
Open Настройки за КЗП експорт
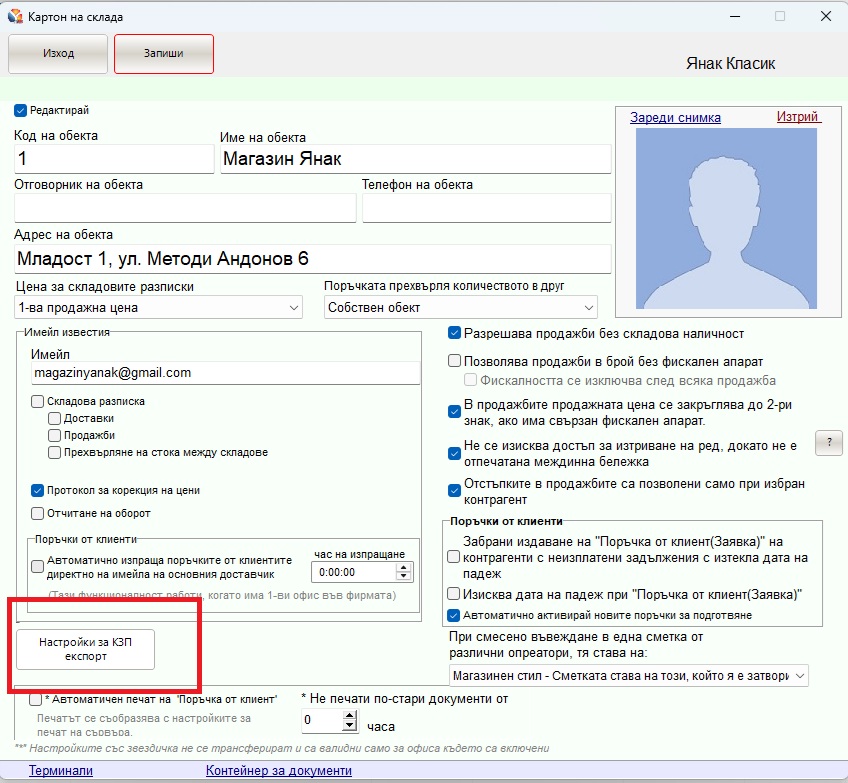coord(86,649)
